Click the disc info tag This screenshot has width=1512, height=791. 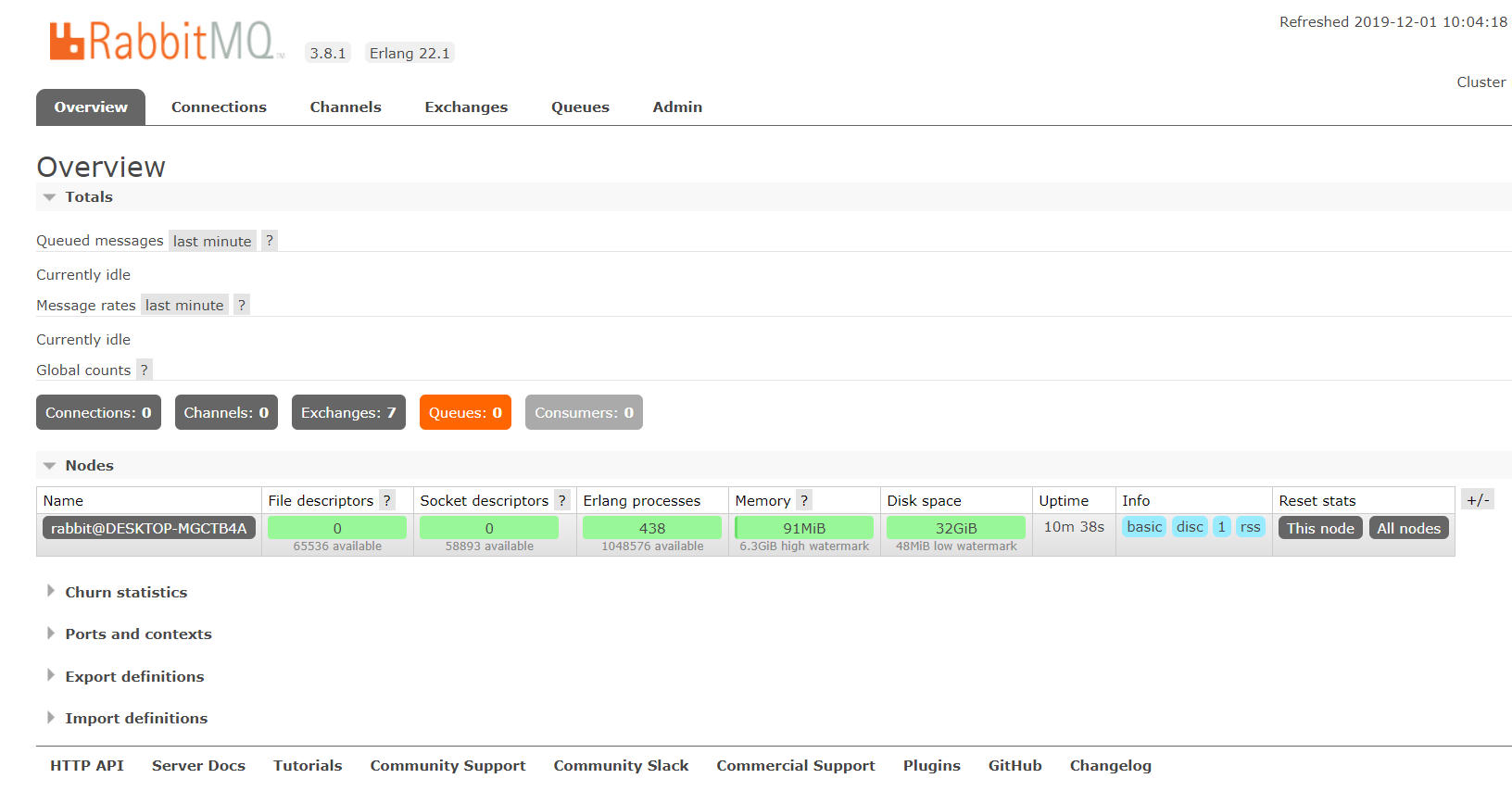pyautogui.click(x=1190, y=527)
